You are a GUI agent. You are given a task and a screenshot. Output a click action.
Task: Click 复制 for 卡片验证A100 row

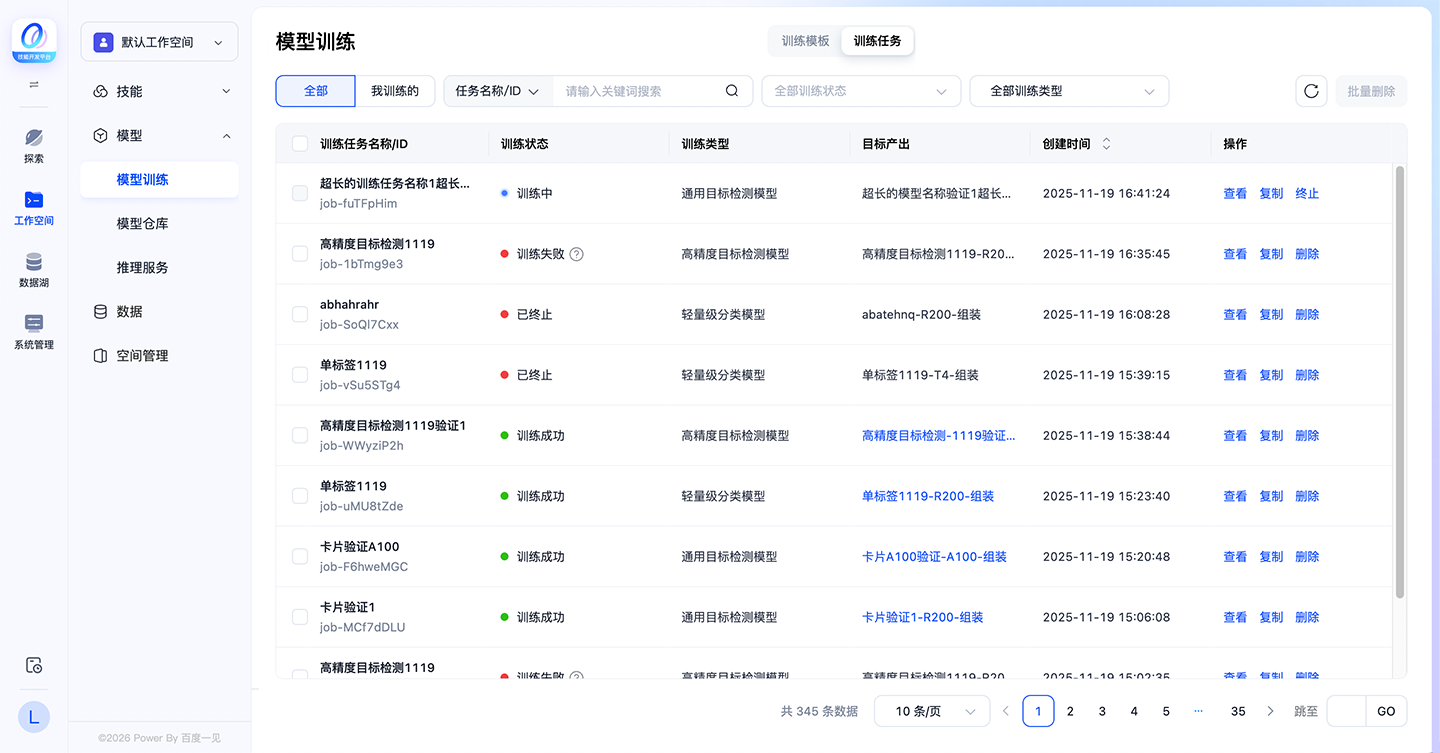tap(1271, 556)
